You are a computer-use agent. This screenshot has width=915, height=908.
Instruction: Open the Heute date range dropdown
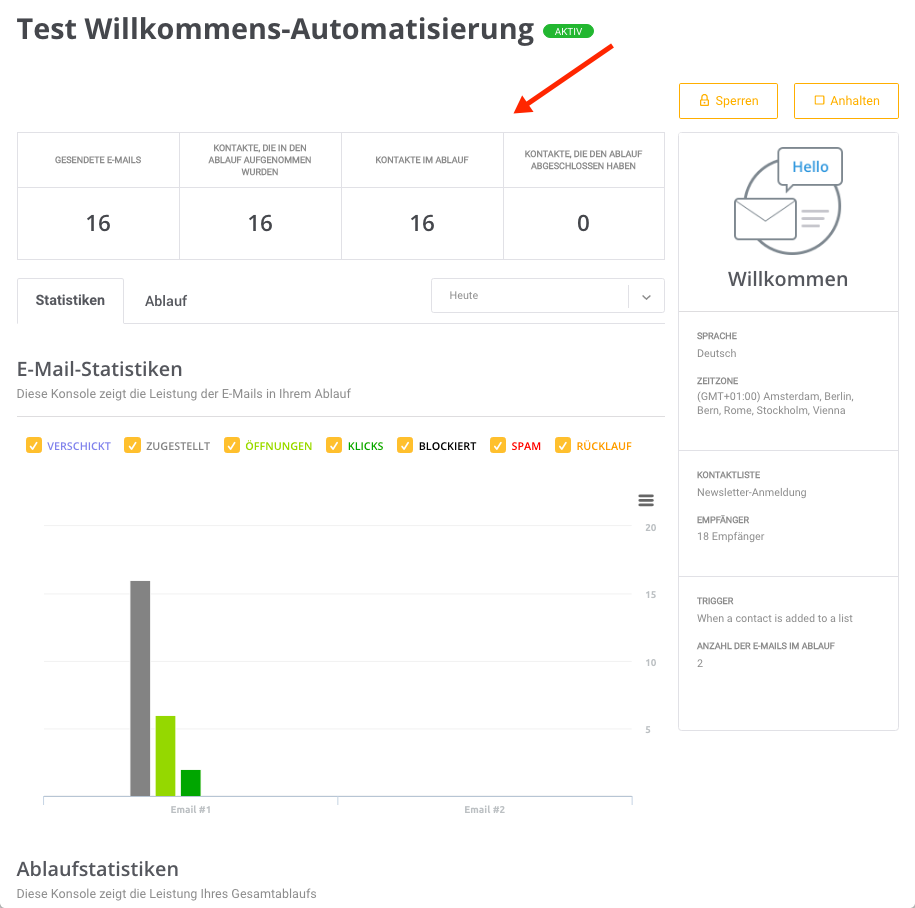click(x=547, y=295)
